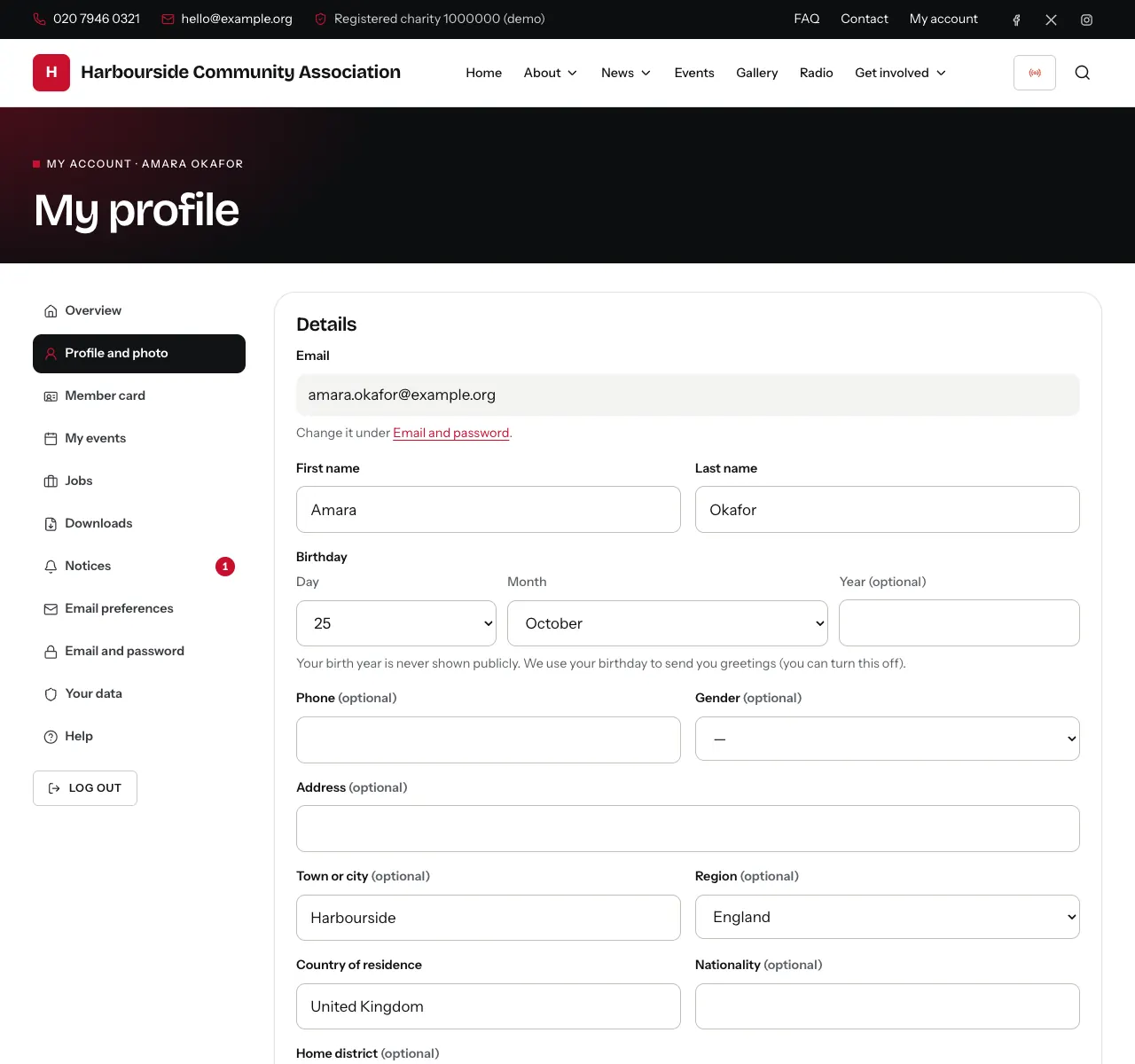The height and width of the screenshot is (1064, 1135).
Task: Open the Instagram icon link
Action: 1086,20
